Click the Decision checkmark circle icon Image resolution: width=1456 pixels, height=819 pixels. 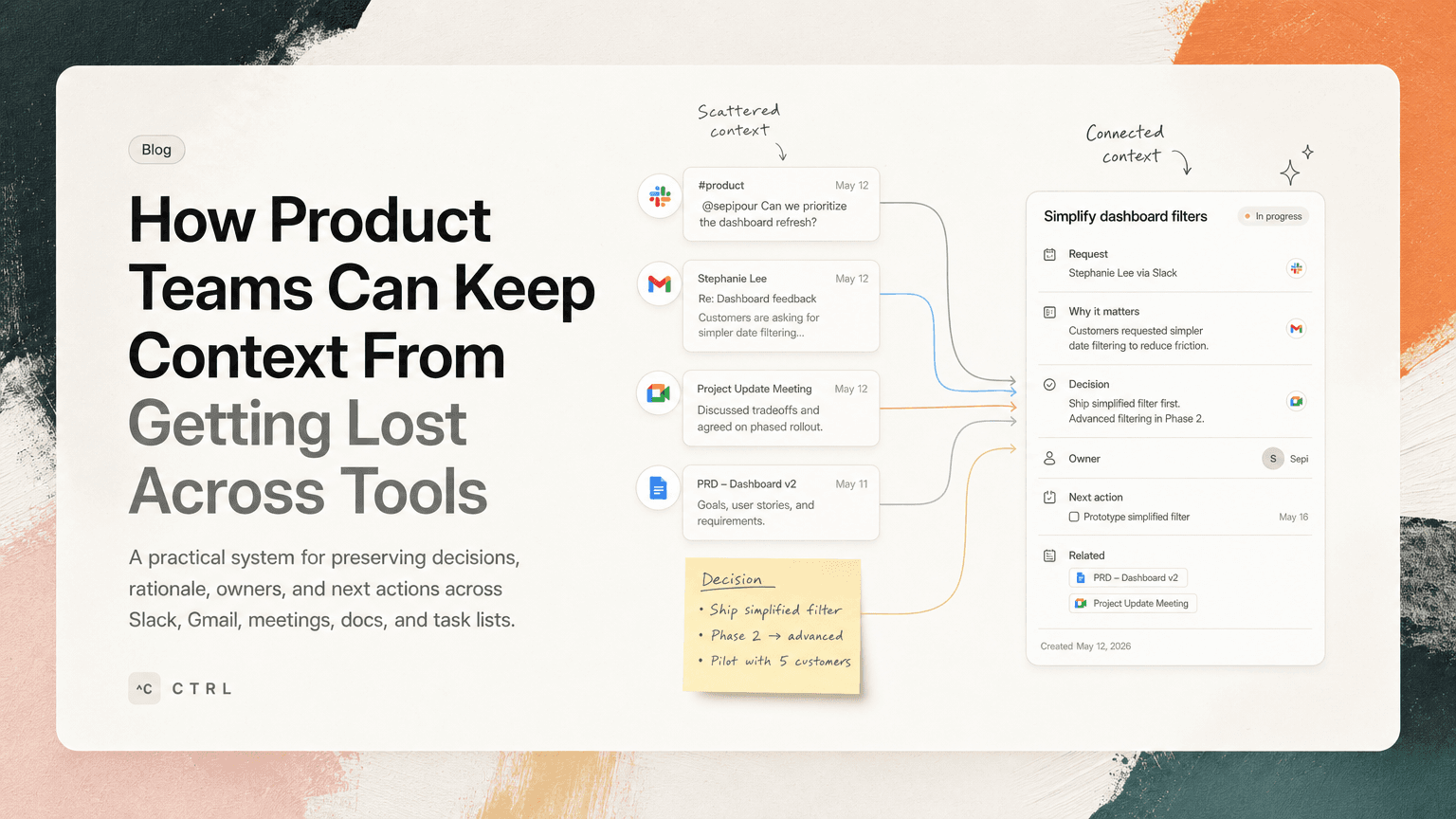tap(1049, 385)
